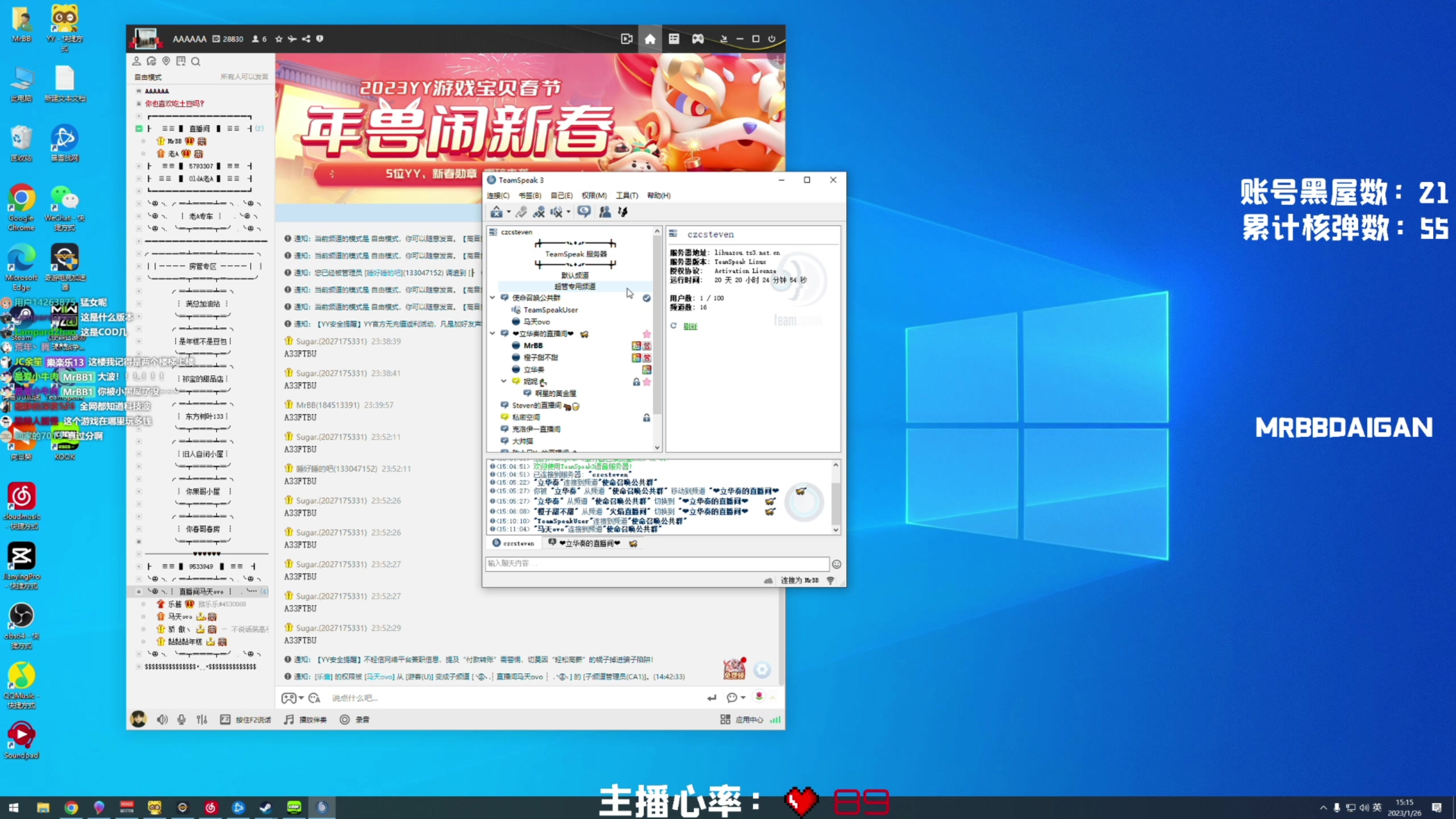
Task: Toggle YY microphone icon
Action: tap(181, 719)
